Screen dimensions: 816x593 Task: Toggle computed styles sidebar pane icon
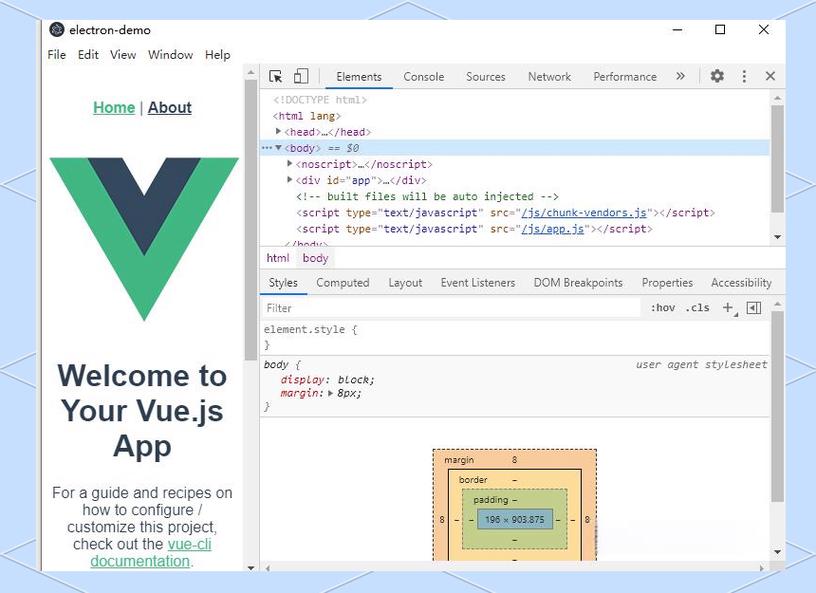(754, 308)
